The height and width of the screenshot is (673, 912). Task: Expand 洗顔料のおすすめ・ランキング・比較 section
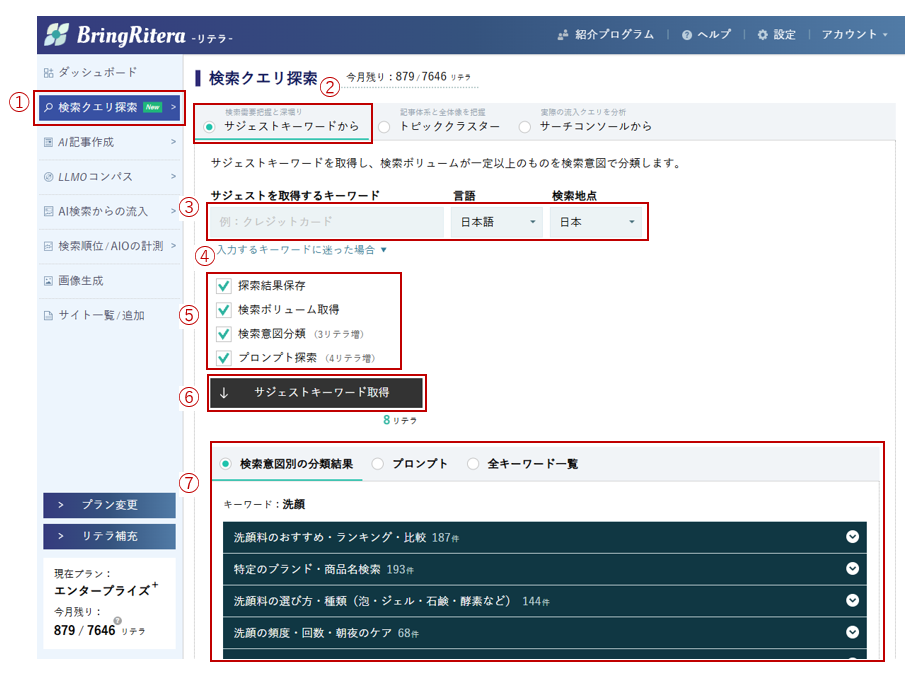[x=544, y=537]
